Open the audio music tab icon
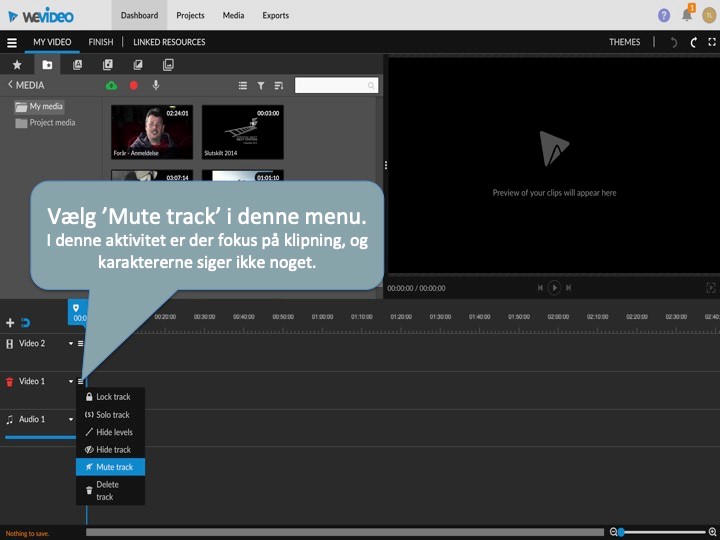The width and height of the screenshot is (720, 540). point(107,65)
